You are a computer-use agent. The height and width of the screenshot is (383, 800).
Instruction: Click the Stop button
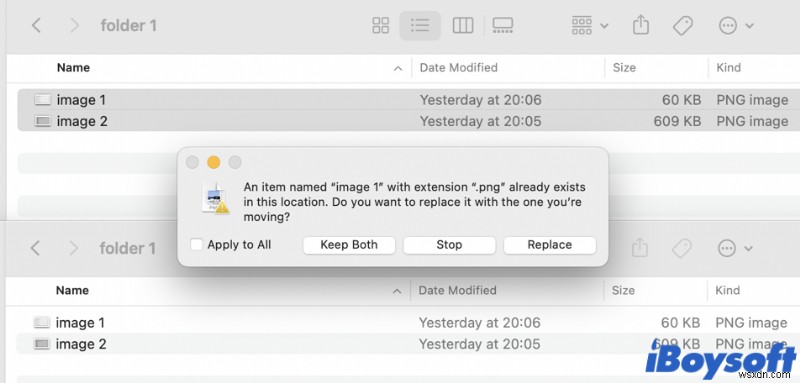click(x=449, y=245)
